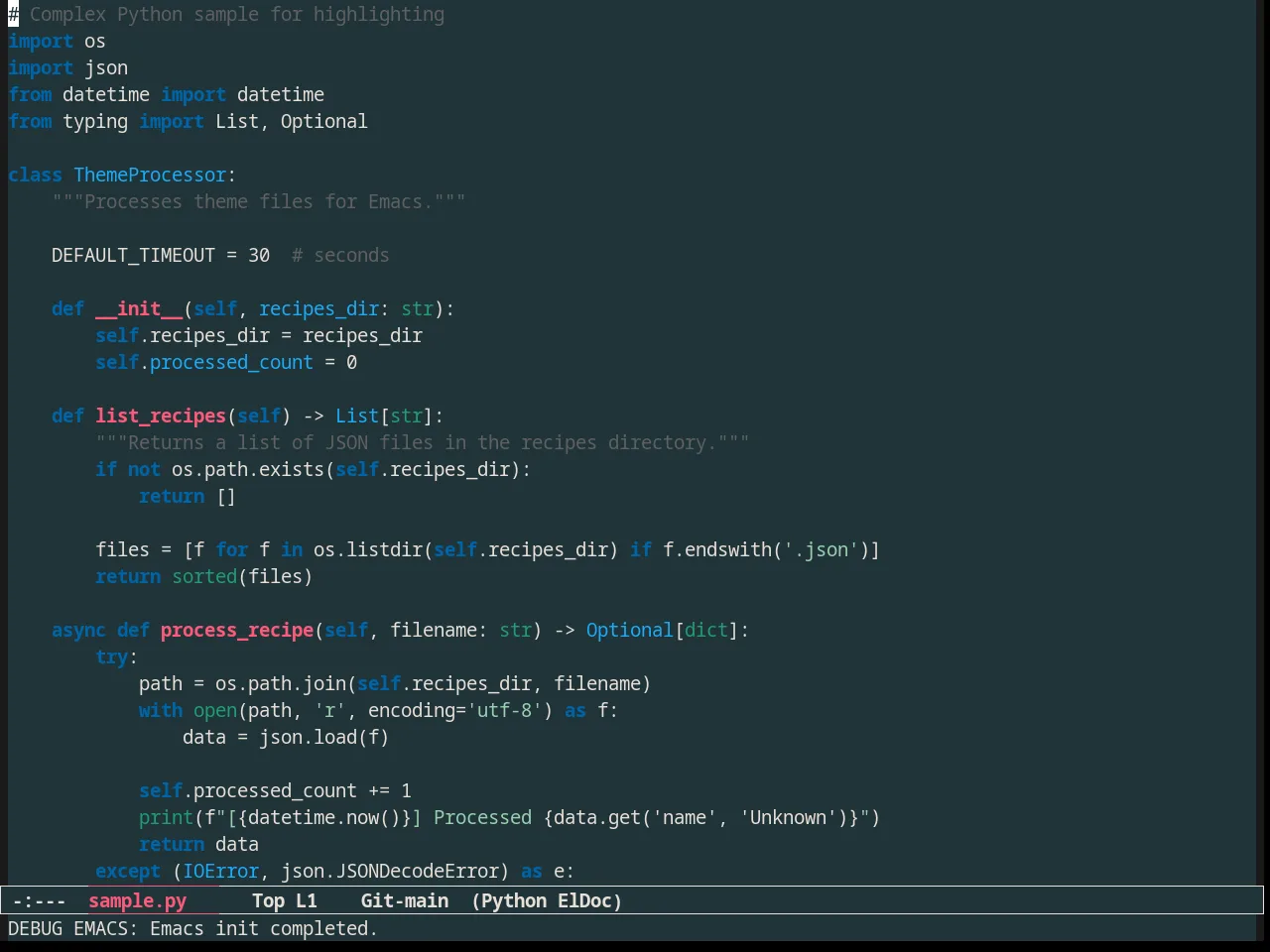Screen dimensions: 1270x952
Task: Click 'os.path.exists' call
Action: [x=248, y=469]
